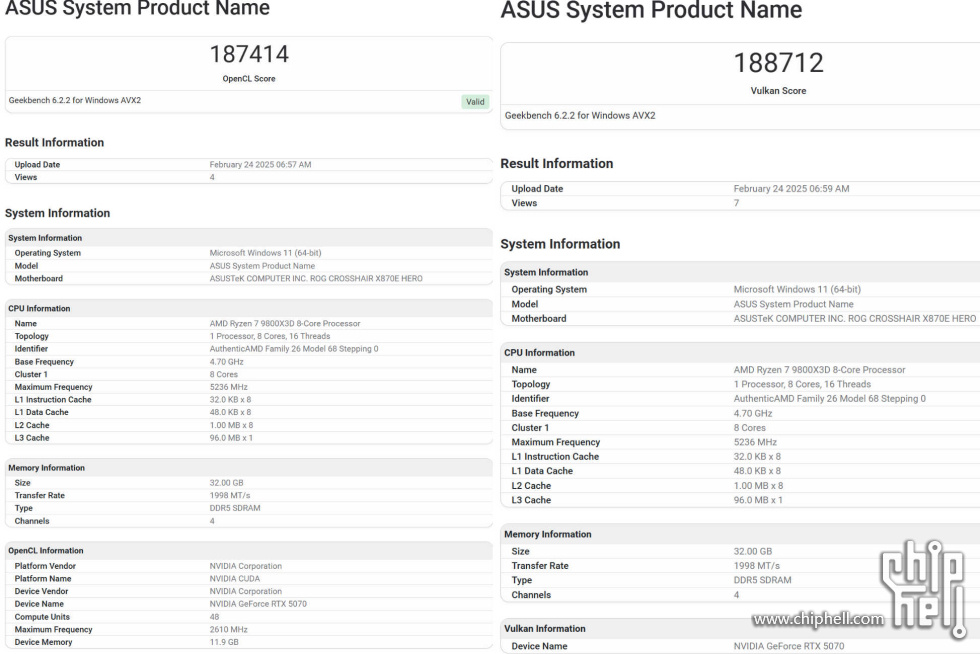Click the "DDR5 SDRAM" Type value on the OpenCL page
The image size is (980, 654).
[x=235, y=509]
